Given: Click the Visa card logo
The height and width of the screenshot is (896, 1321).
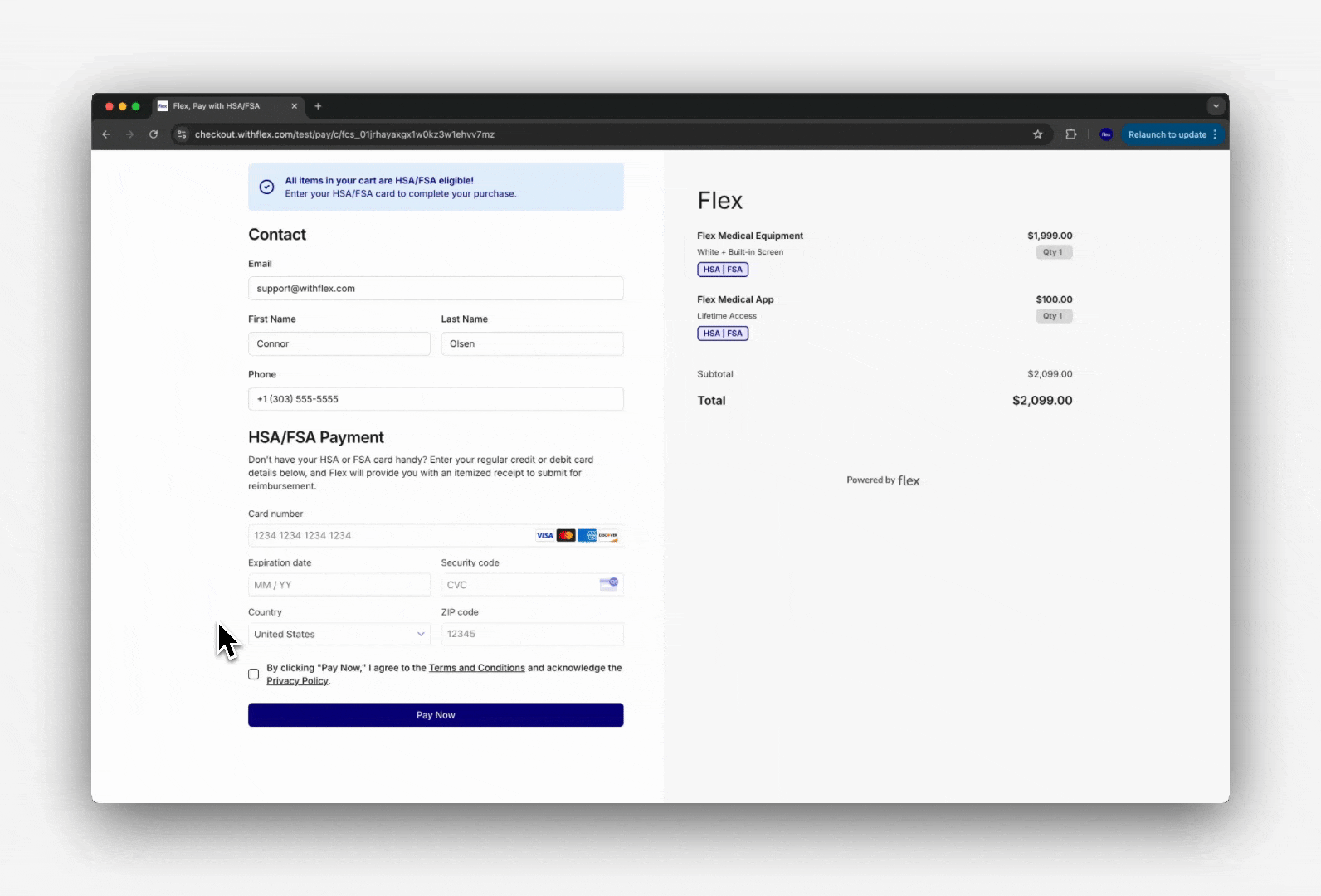Looking at the screenshot, I should click(544, 536).
